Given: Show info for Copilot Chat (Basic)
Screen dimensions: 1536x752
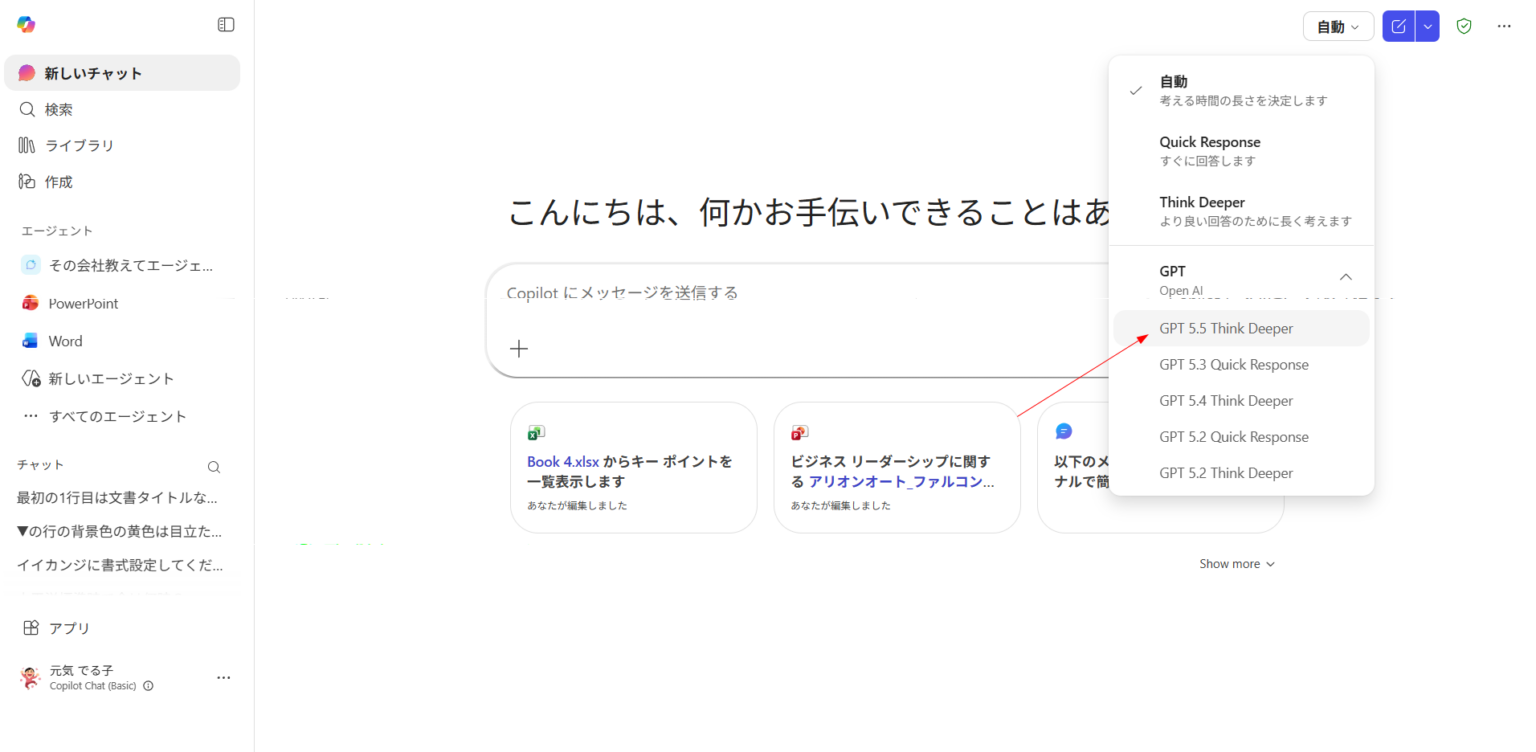Looking at the screenshot, I should [x=148, y=686].
